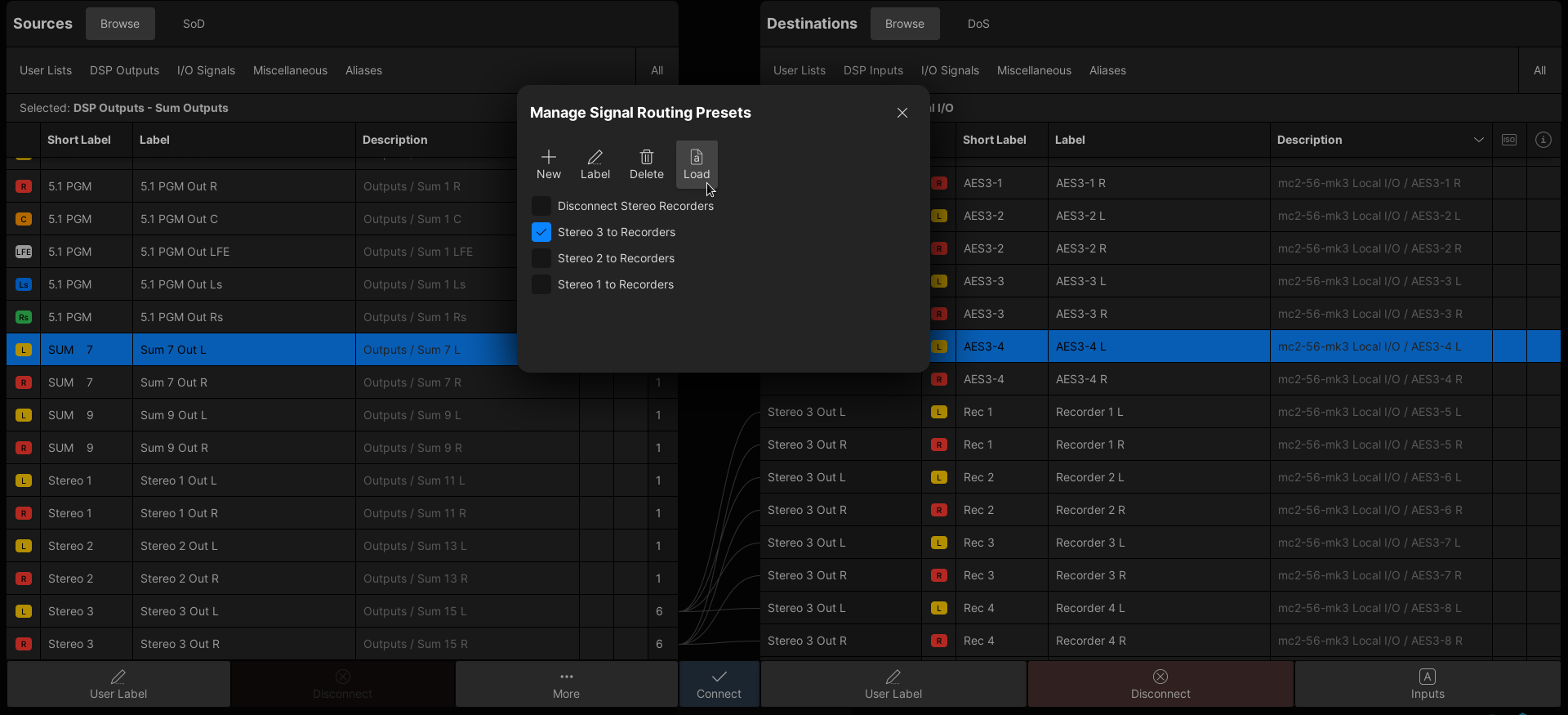The height and width of the screenshot is (715, 1568).
Task: Check Stereo 2 to Recorders preset
Action: pyautogui.click(x=541, y=258)
